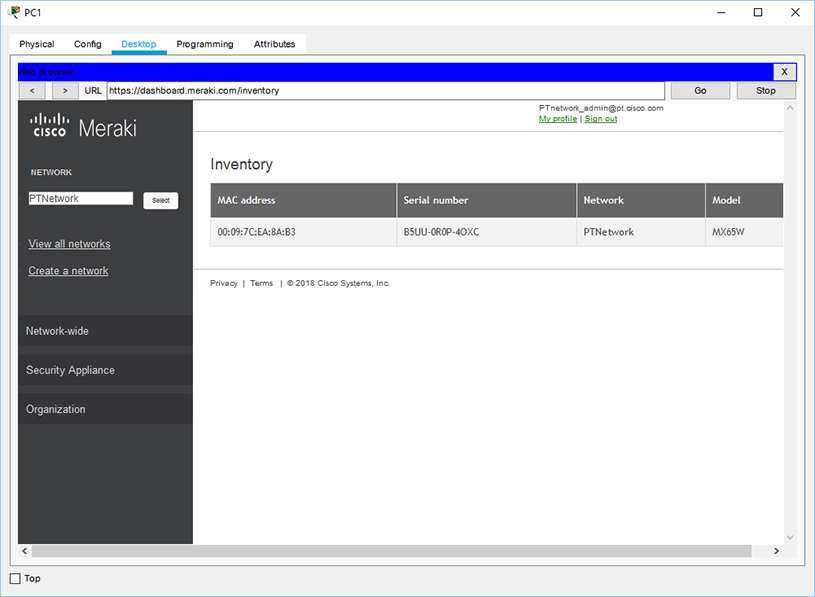Click the horizontal scrollbar left arrow

[x=24, y=551]
